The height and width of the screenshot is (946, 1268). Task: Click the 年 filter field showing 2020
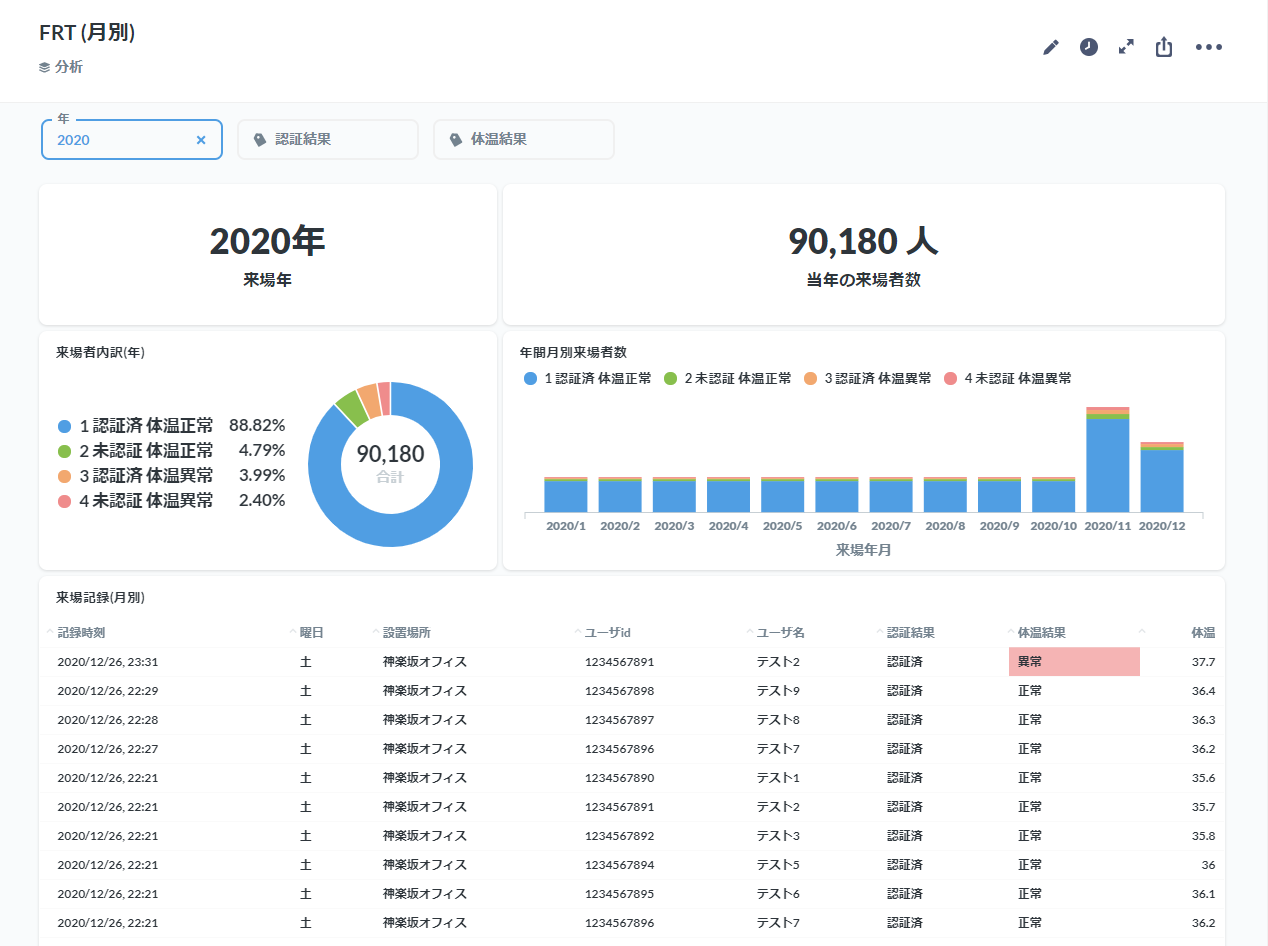(x=132, y=140)
